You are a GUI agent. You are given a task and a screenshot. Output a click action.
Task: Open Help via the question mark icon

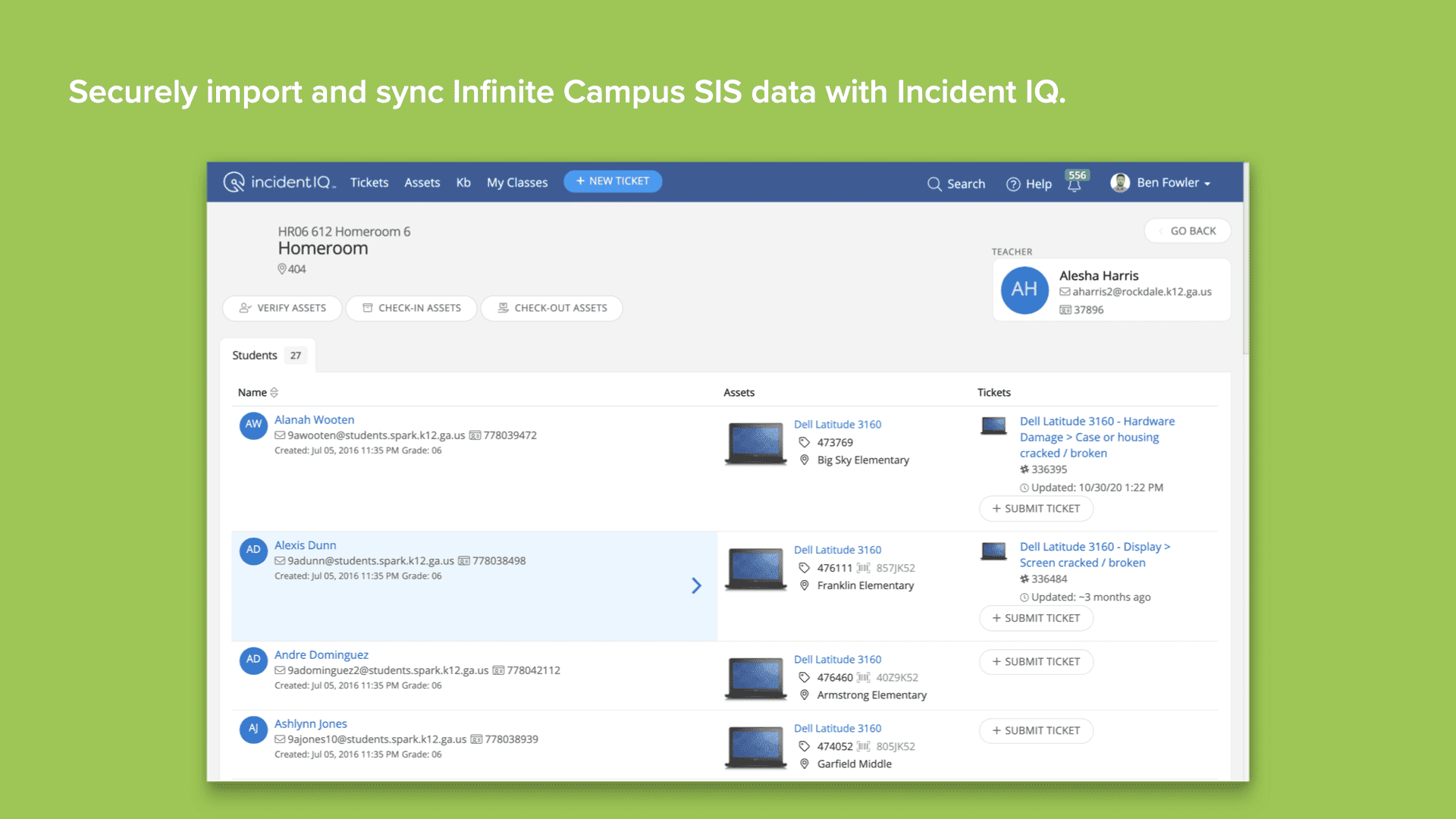(x=1013, y=184)
